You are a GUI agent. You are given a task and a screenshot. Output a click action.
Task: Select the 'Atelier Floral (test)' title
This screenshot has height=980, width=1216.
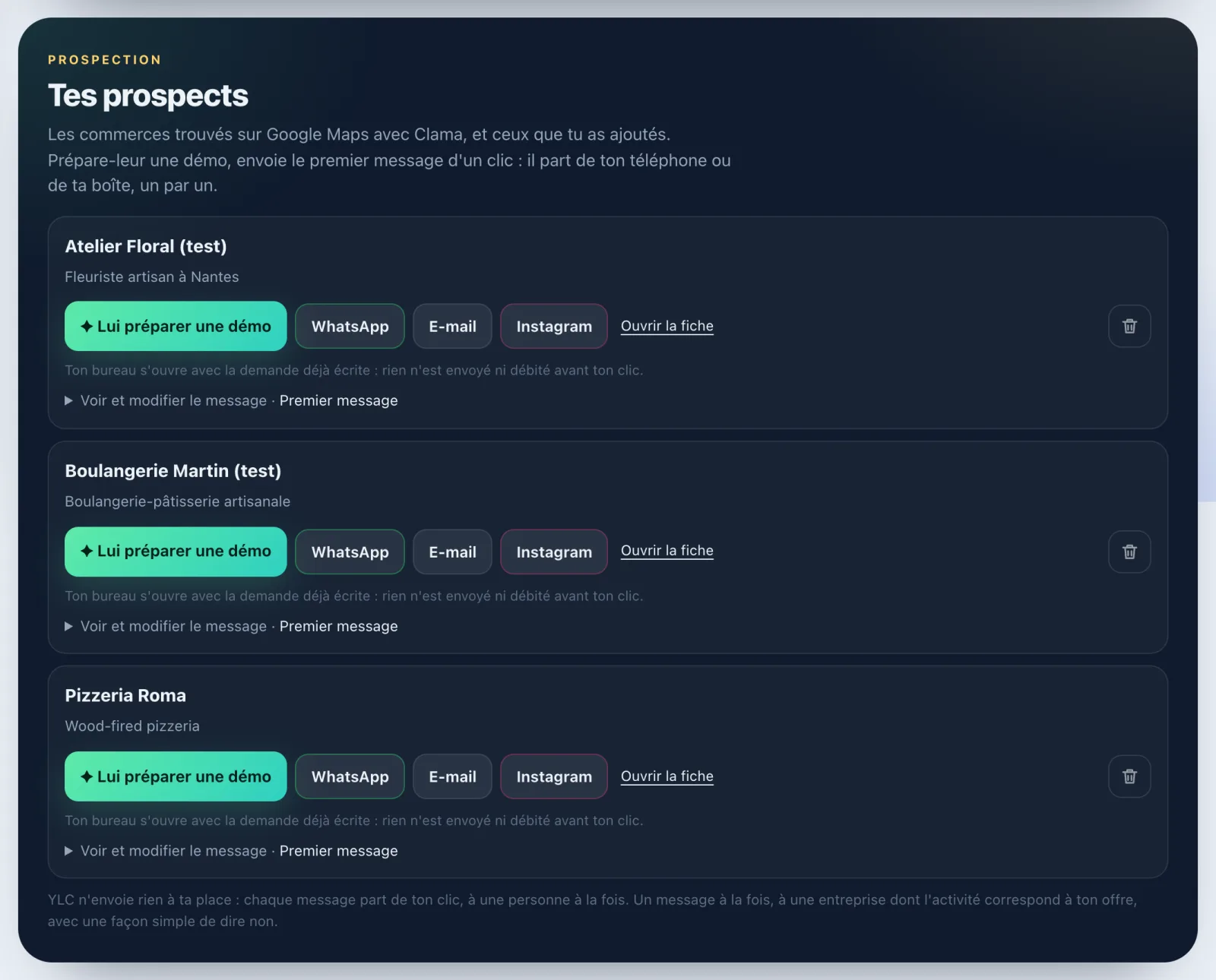point(146,246)
